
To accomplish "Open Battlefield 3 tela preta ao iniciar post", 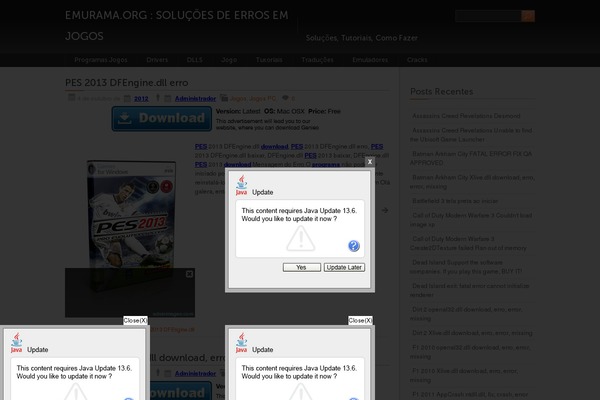I will click(x=455, y=201).
